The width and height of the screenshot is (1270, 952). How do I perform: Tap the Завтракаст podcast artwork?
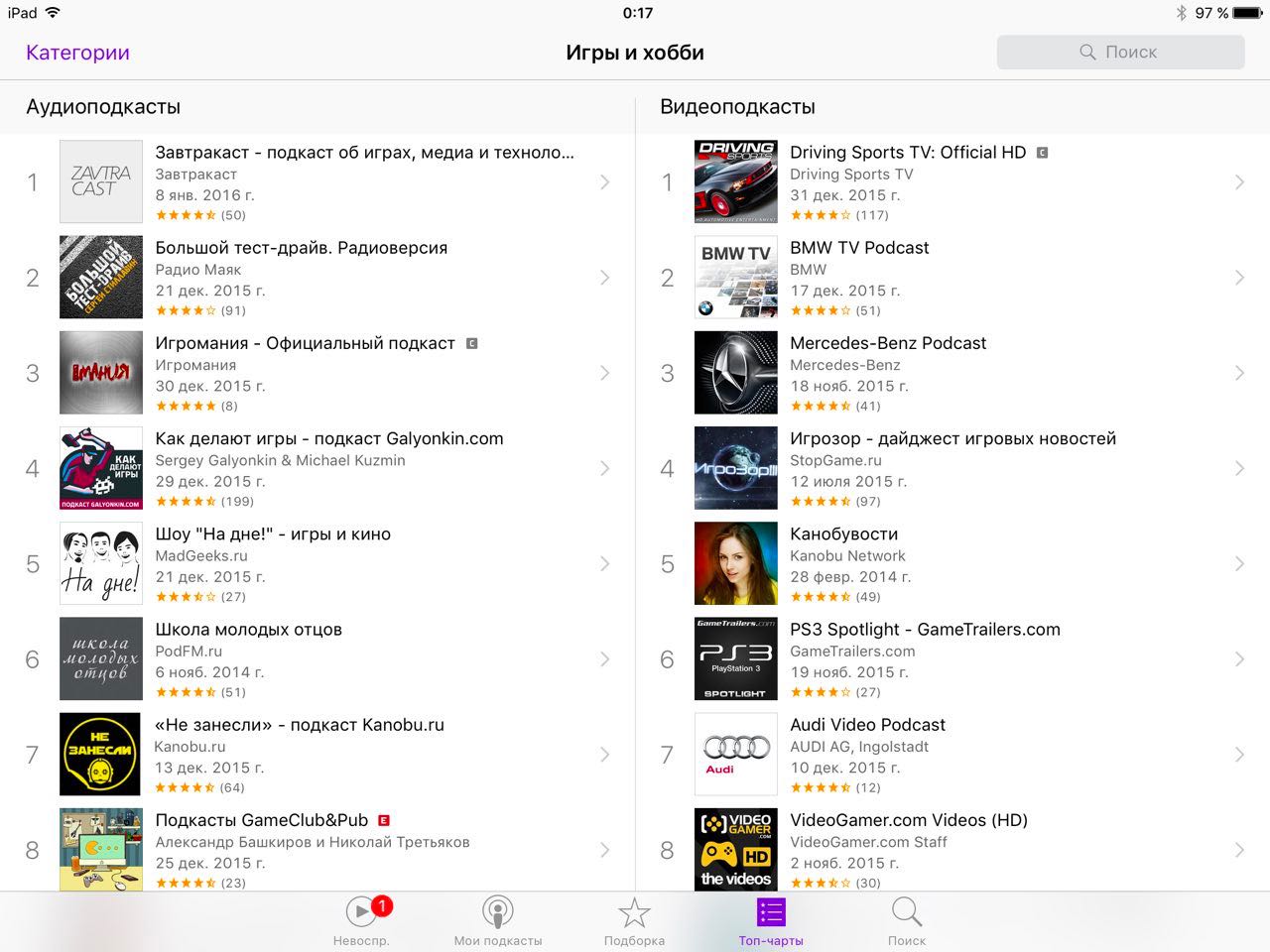click(x=101, y=181)
